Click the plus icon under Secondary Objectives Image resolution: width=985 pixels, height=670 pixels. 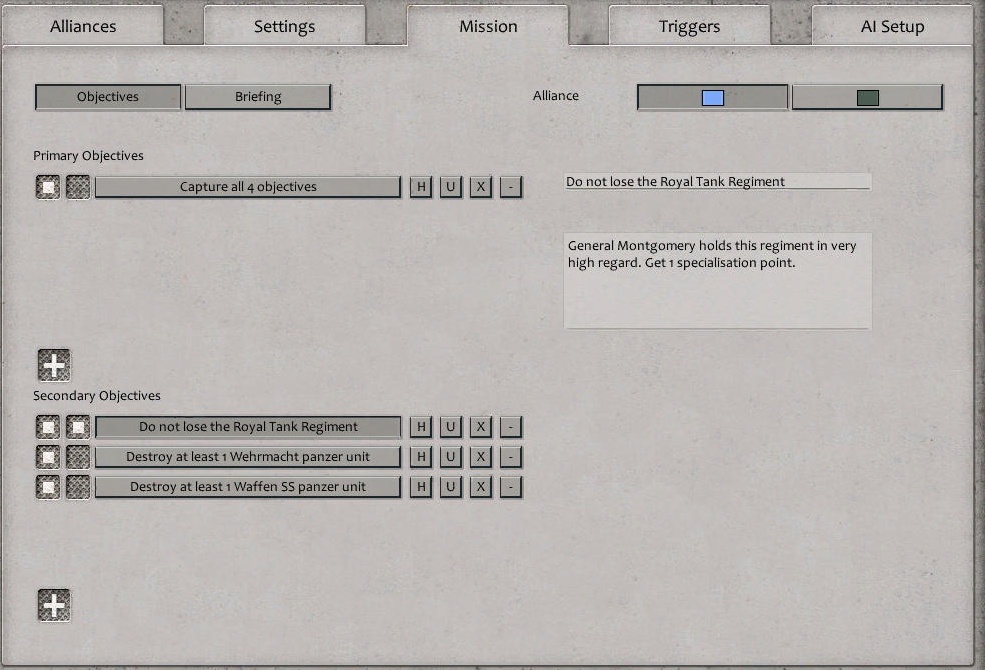(x=54, y=604)
